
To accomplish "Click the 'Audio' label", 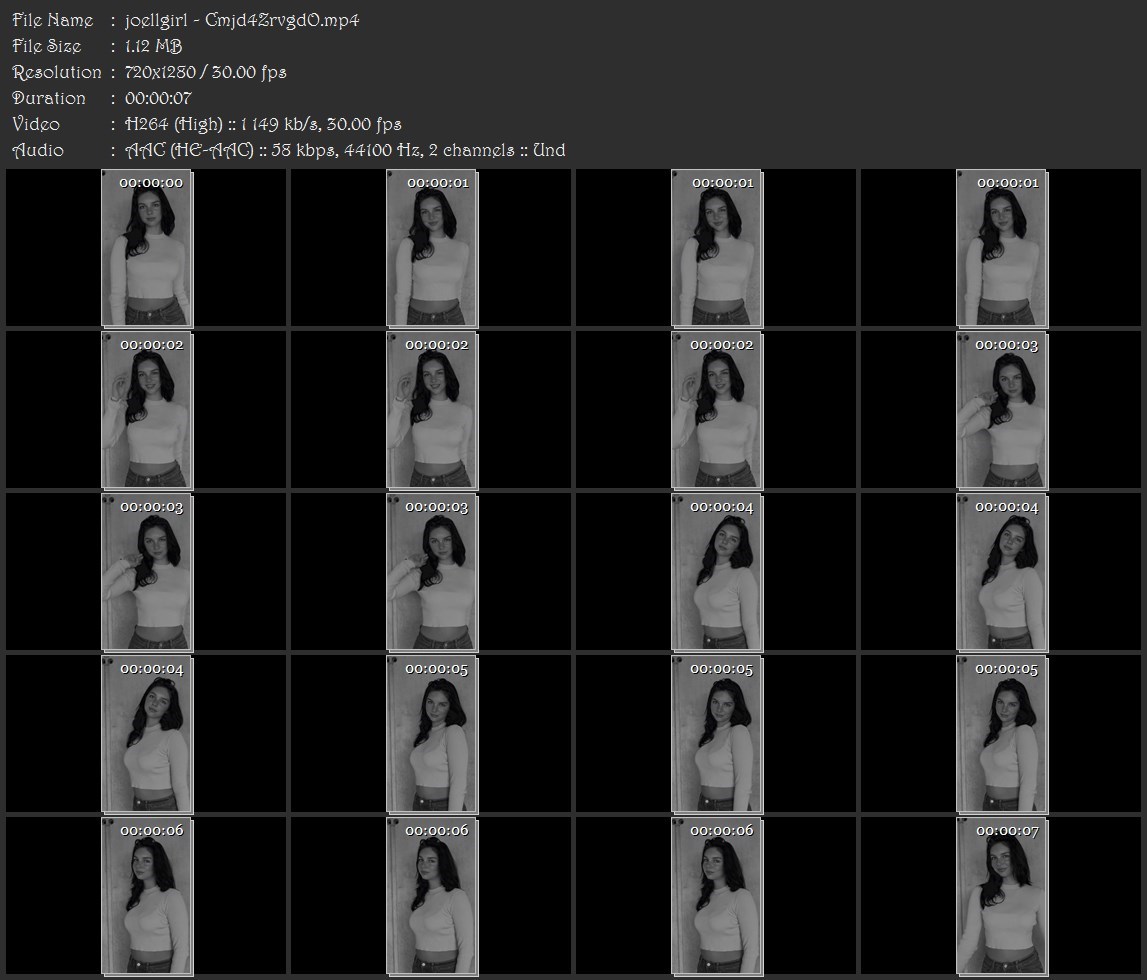I will (x=38, y=151).
